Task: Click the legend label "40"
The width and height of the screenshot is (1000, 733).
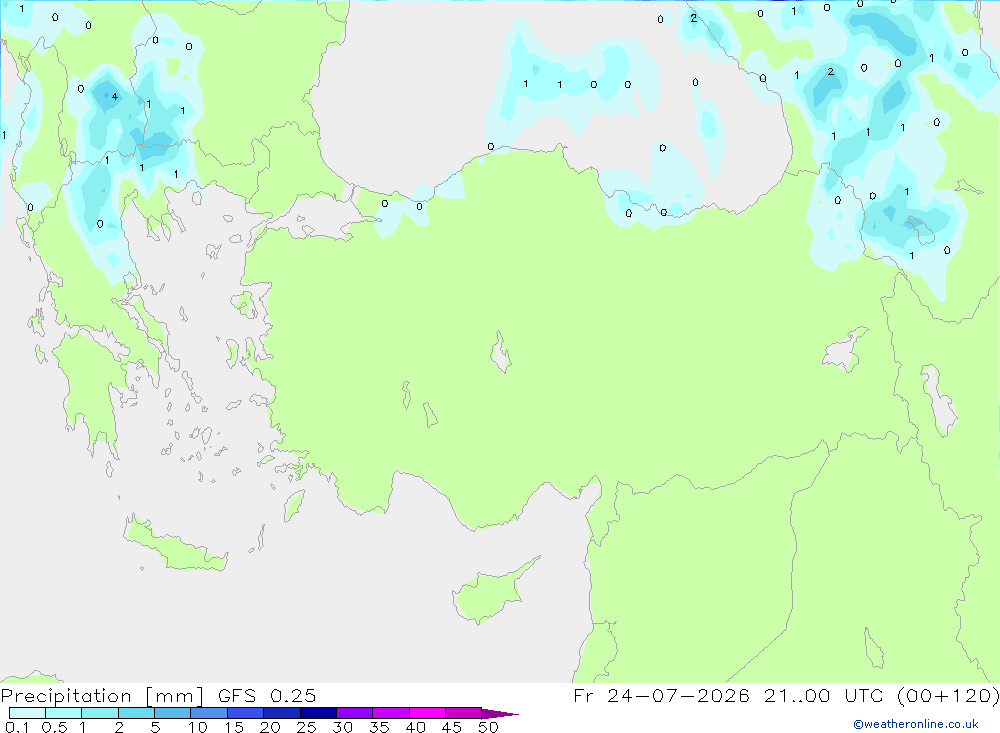Action: click(x=416, y=727)
